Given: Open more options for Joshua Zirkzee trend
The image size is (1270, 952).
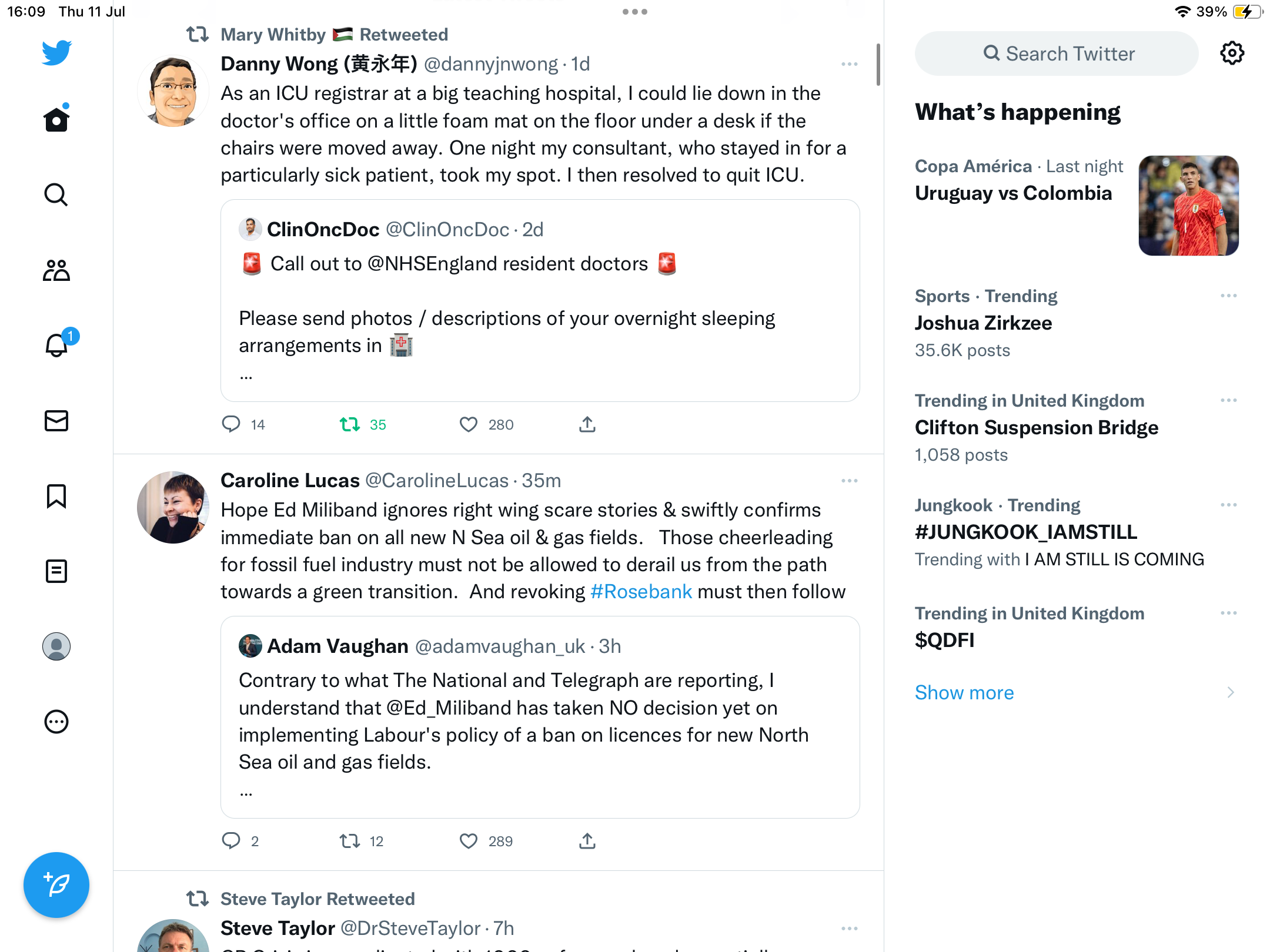Looking at the screenshot, I should point(1228,296).
